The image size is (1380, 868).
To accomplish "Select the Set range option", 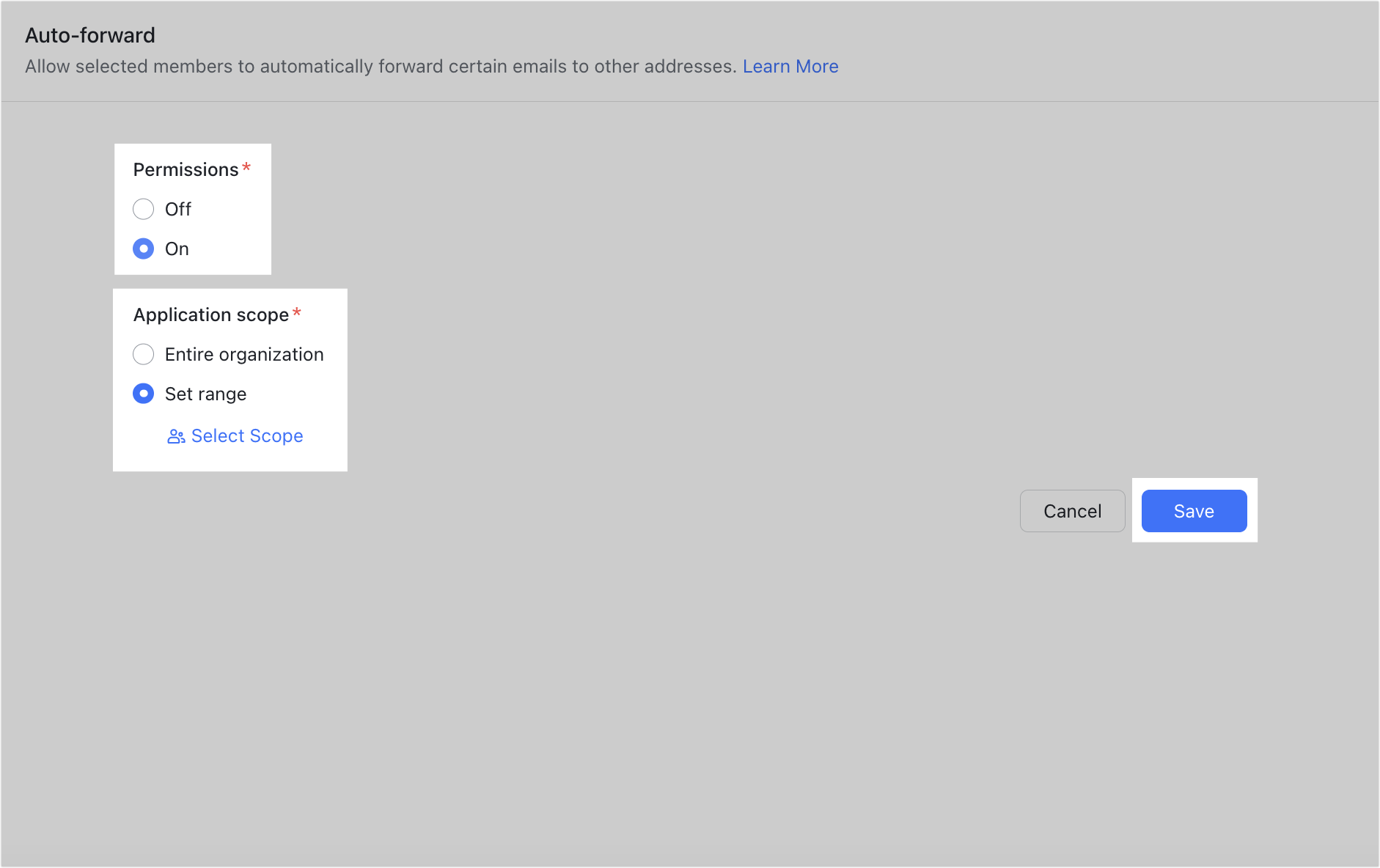I will click(144, 394).
